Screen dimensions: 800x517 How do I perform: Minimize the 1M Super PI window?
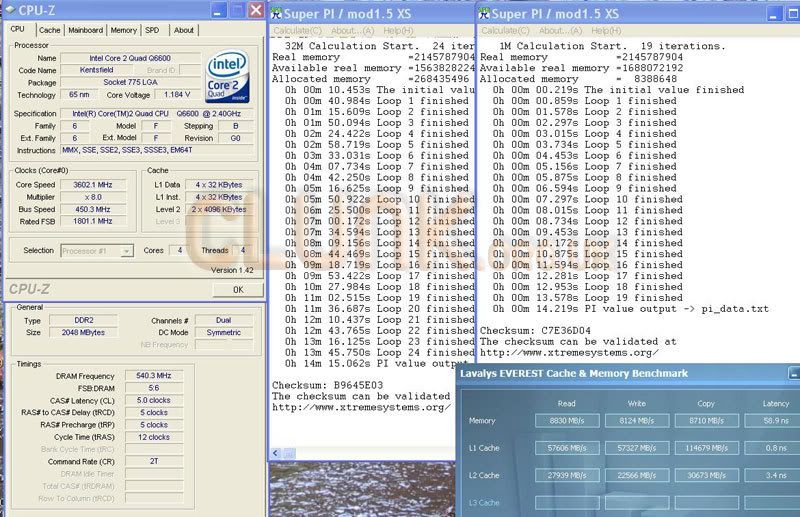pos(774,14)
